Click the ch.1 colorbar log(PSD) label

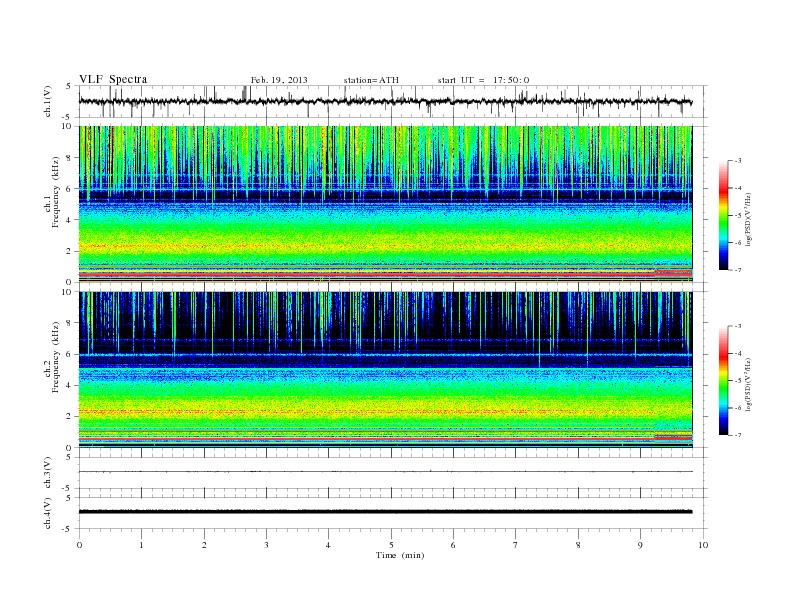748,220
